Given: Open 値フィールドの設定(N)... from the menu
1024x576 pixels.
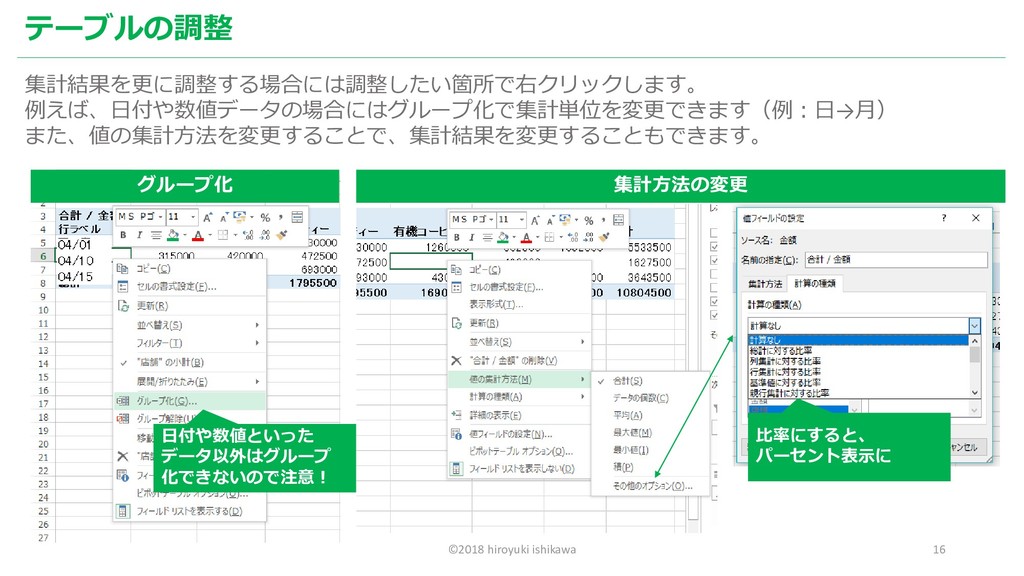Looking at the screenshot, I should tap(520, 434).
